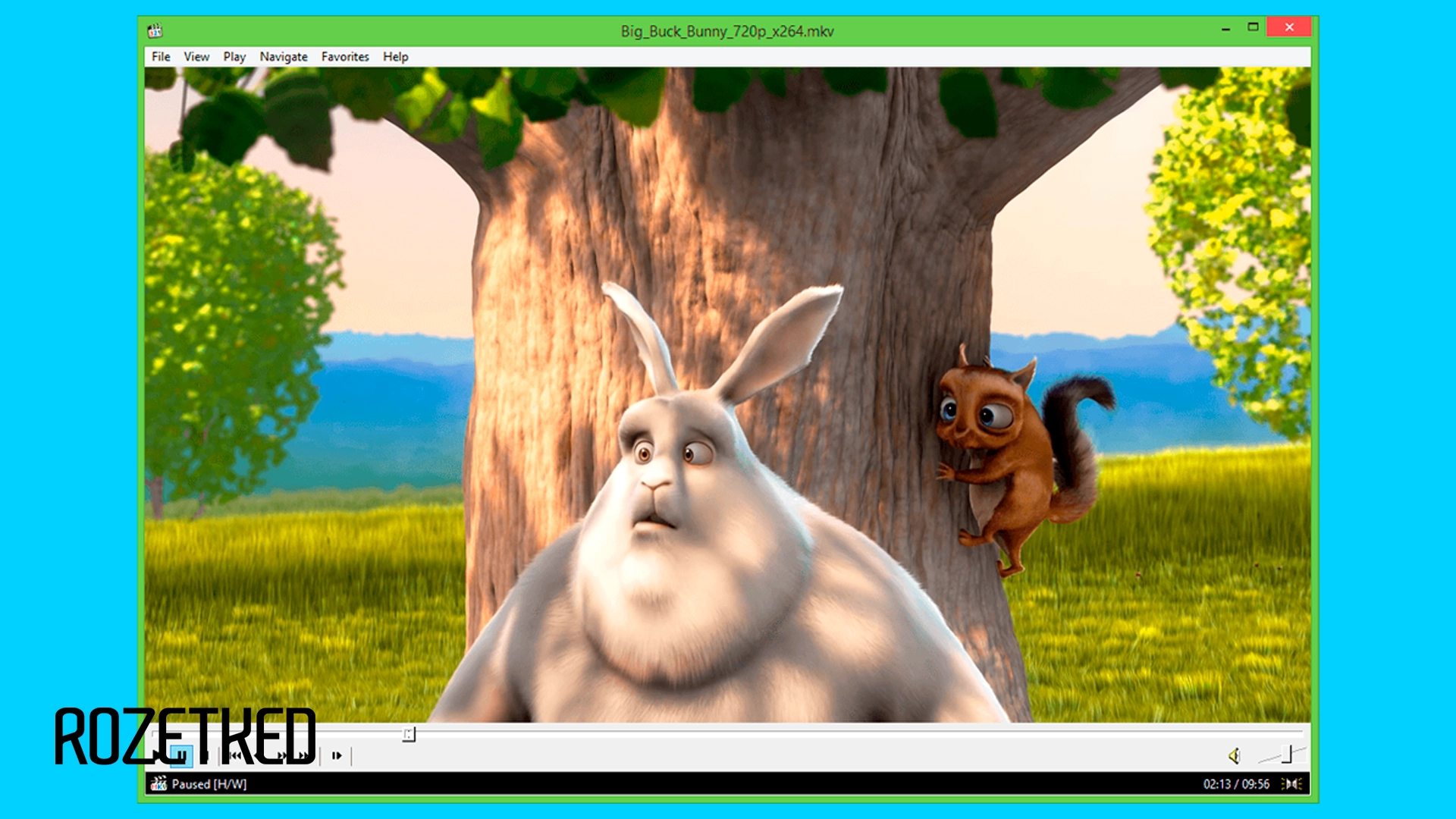
Task: Click the Fast Forward toolbar icon
Action: click(x=283, y=755)
